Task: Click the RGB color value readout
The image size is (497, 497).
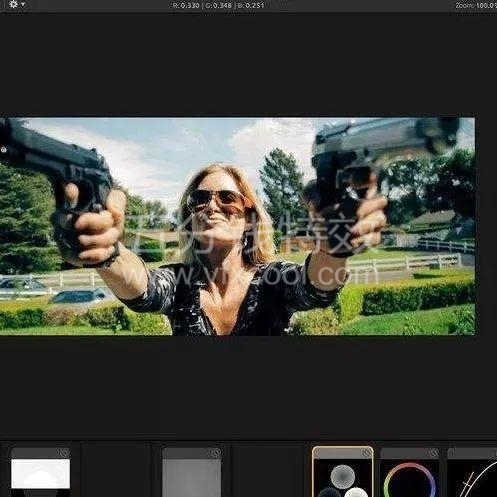Action: 219,5
